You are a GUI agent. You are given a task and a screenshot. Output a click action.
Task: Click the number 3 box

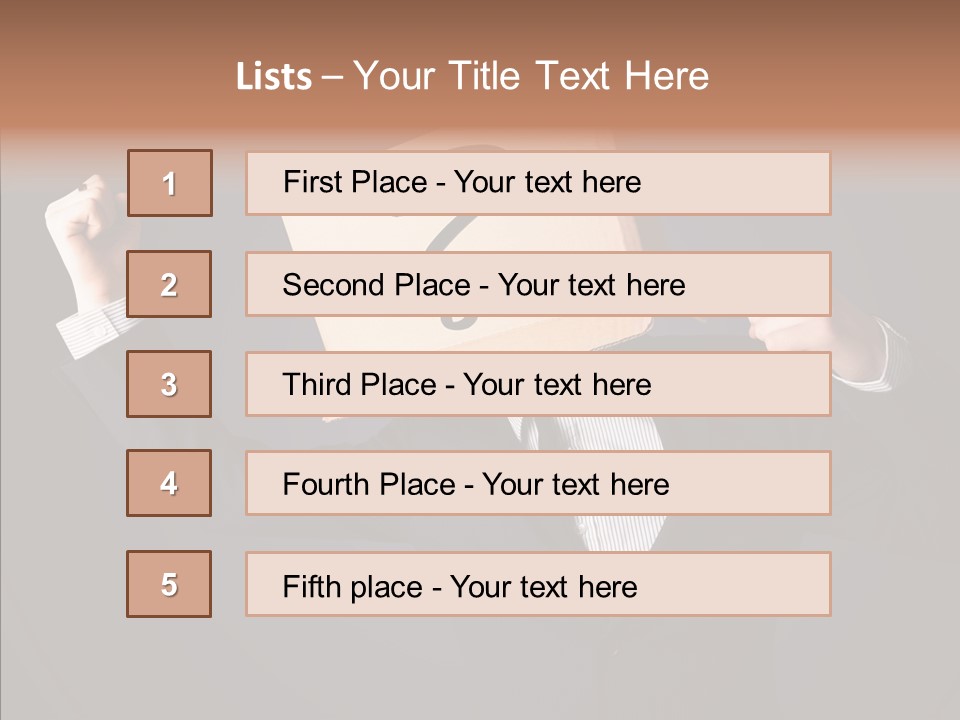[x=169, y=384]
